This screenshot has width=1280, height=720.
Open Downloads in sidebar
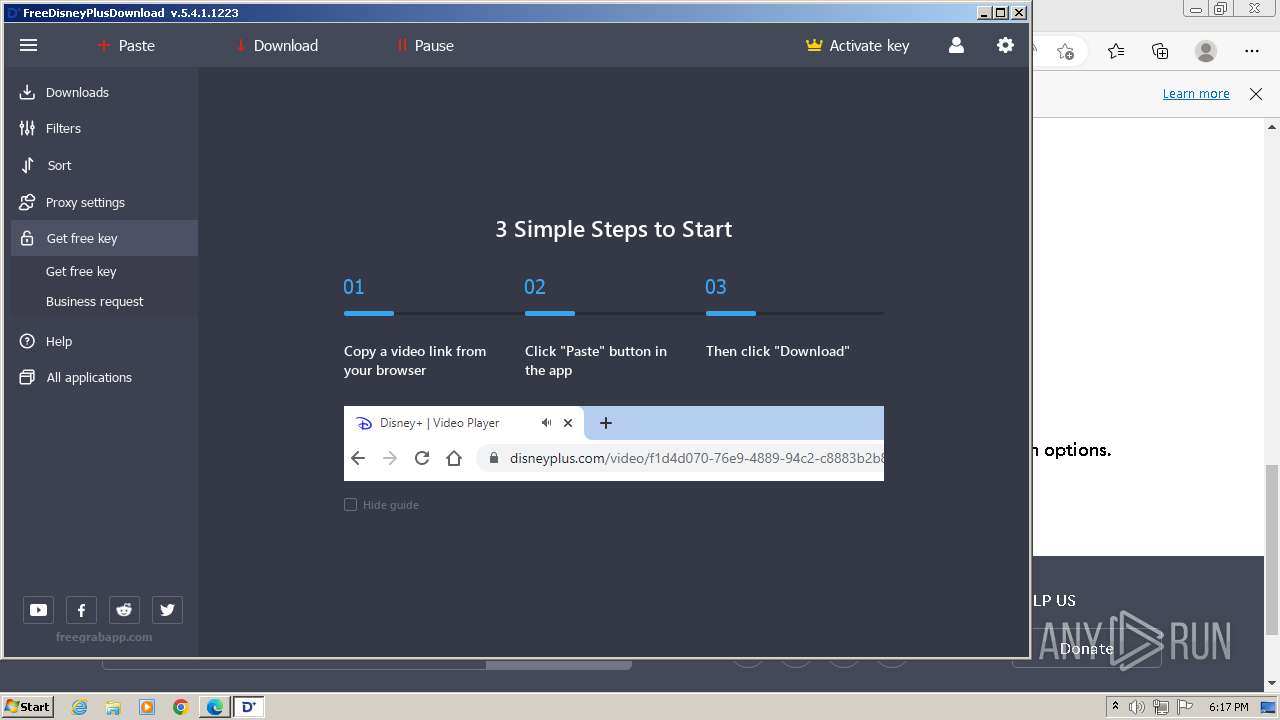[104, 92]
